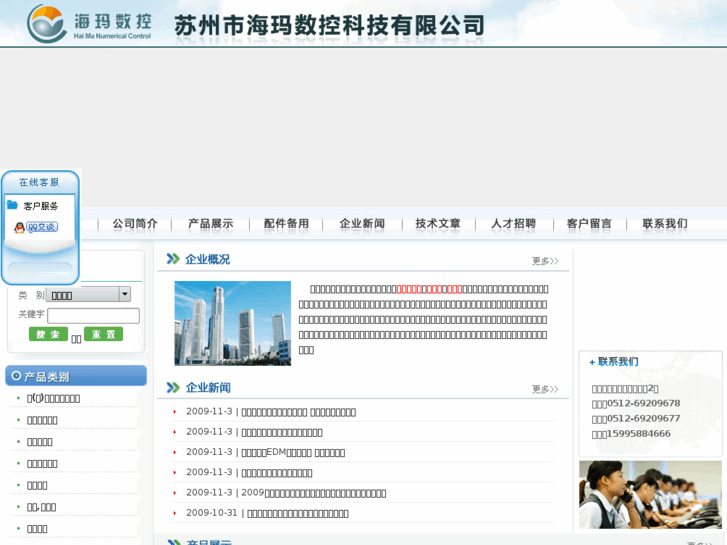Click the Hai Ma Numerical Control logo
The image size is (727, 545).
point(89,24)
